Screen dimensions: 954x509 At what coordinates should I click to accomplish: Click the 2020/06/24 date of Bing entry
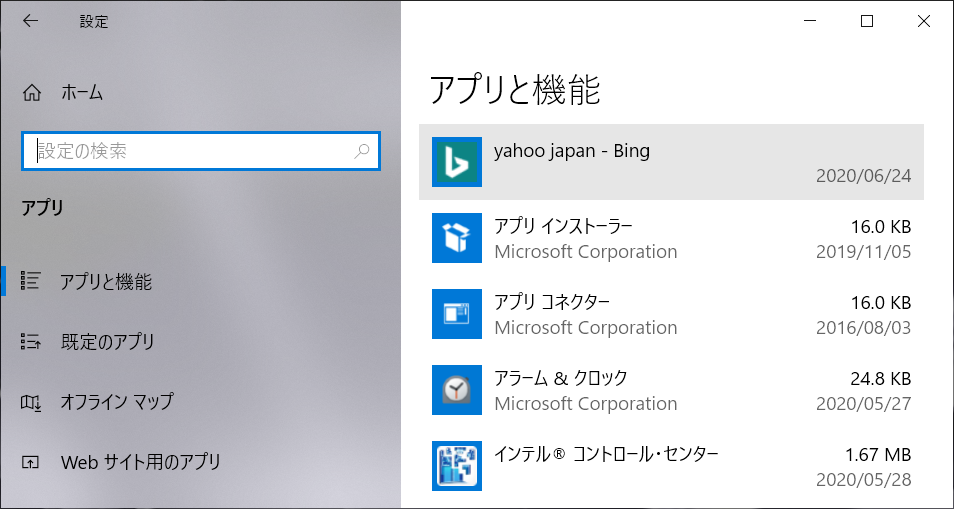(863, 176)
